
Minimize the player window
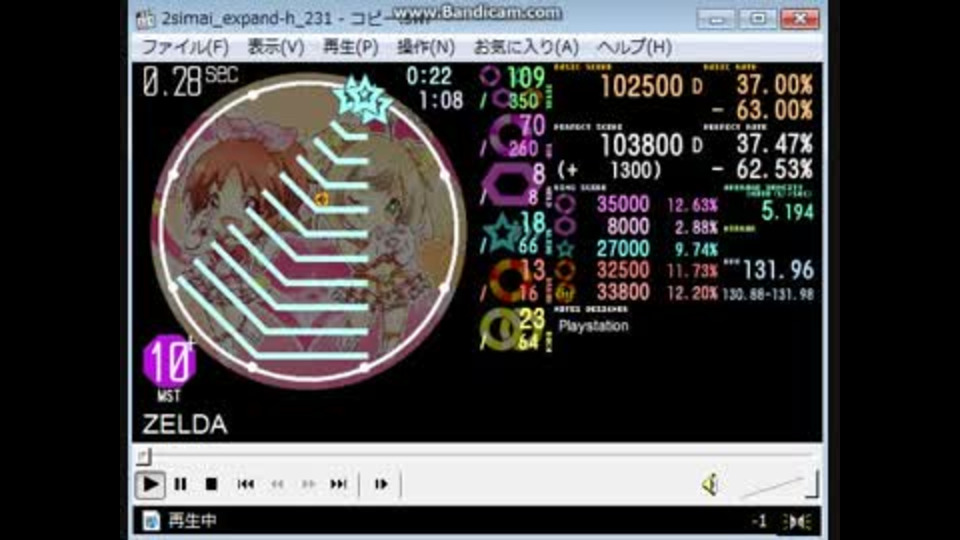715,19
